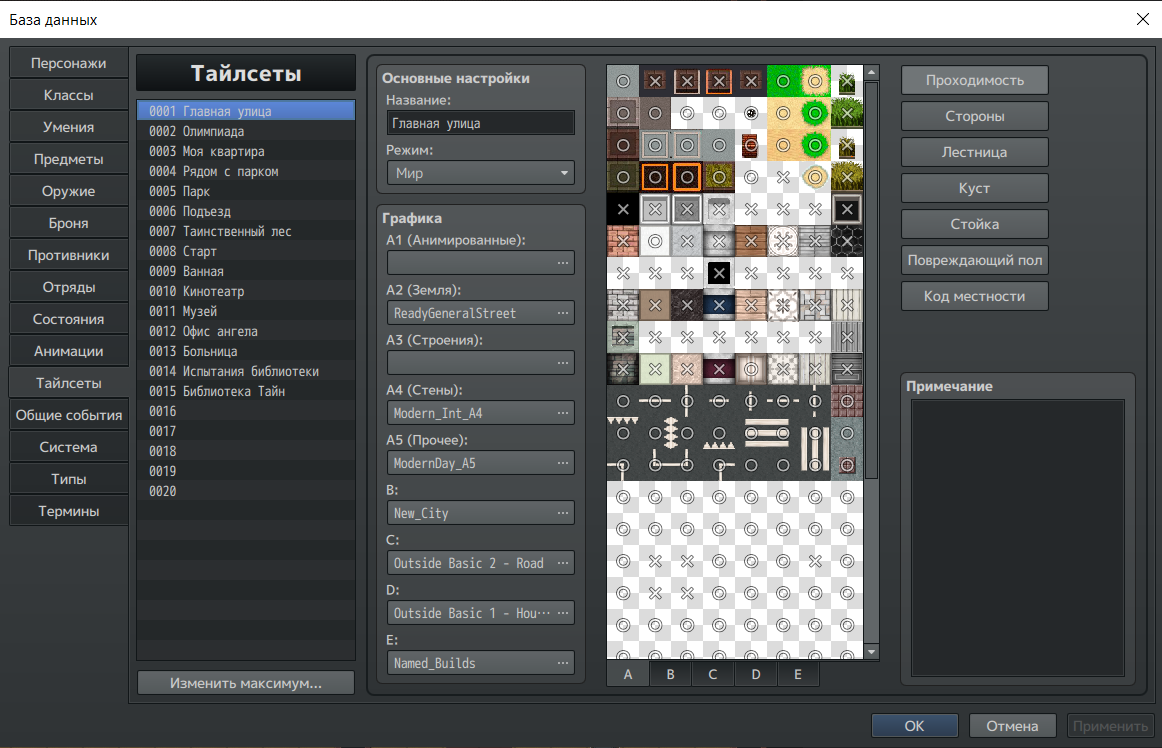
Task: Switch tile palette to tab C
Action: 713,674
